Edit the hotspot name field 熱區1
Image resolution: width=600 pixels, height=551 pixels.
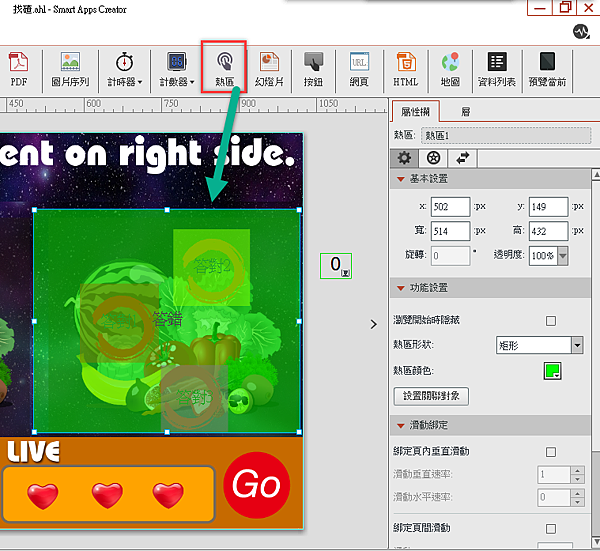click(506, 135)
